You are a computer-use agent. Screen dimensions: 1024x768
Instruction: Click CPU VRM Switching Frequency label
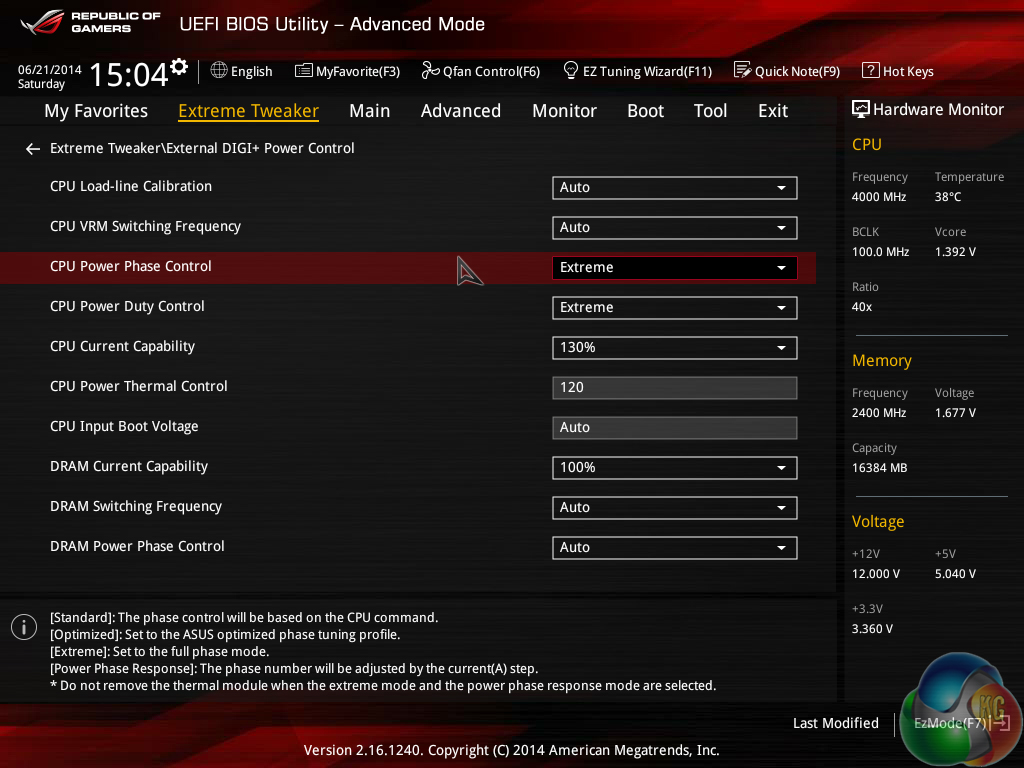[x=145, y=227]
